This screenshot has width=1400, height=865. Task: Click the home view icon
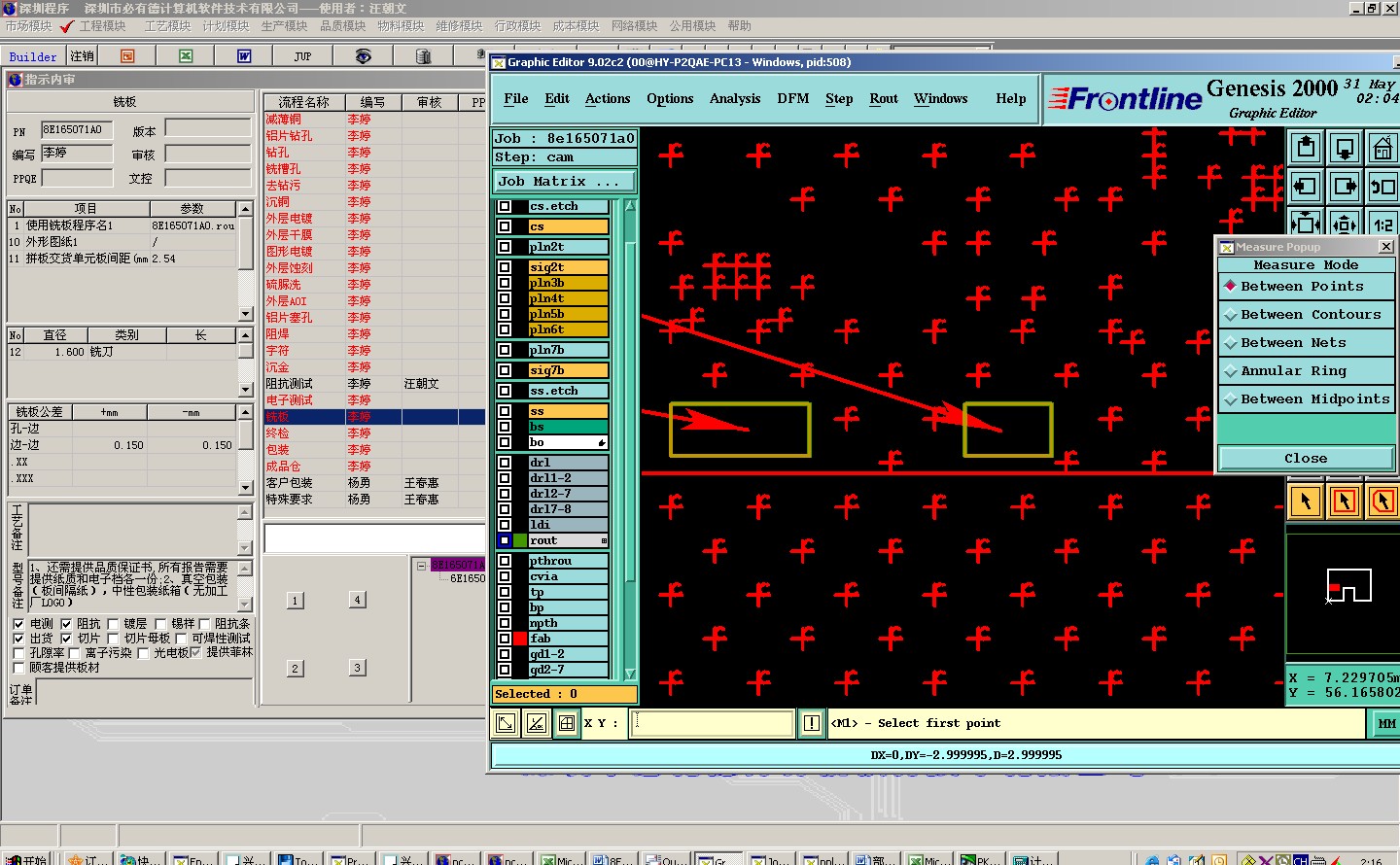click(1382, 148)
